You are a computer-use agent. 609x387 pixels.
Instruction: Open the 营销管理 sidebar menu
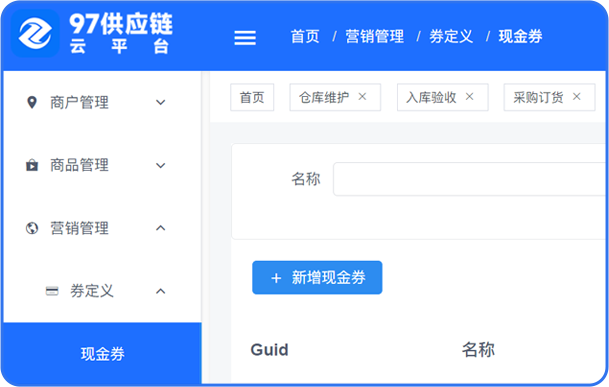pyautogui.click(x=103, y=228)
